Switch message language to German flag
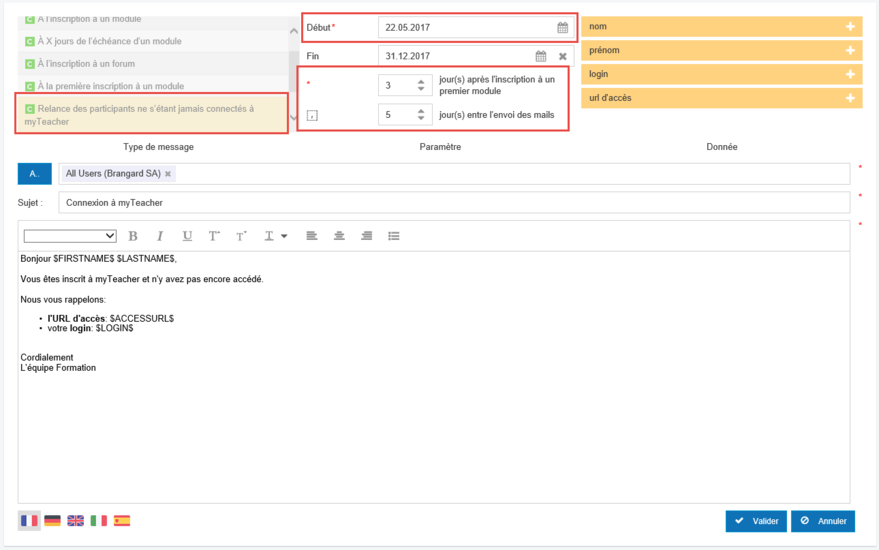The height and width of the screenshot is (550, 879). pos(52,521)
